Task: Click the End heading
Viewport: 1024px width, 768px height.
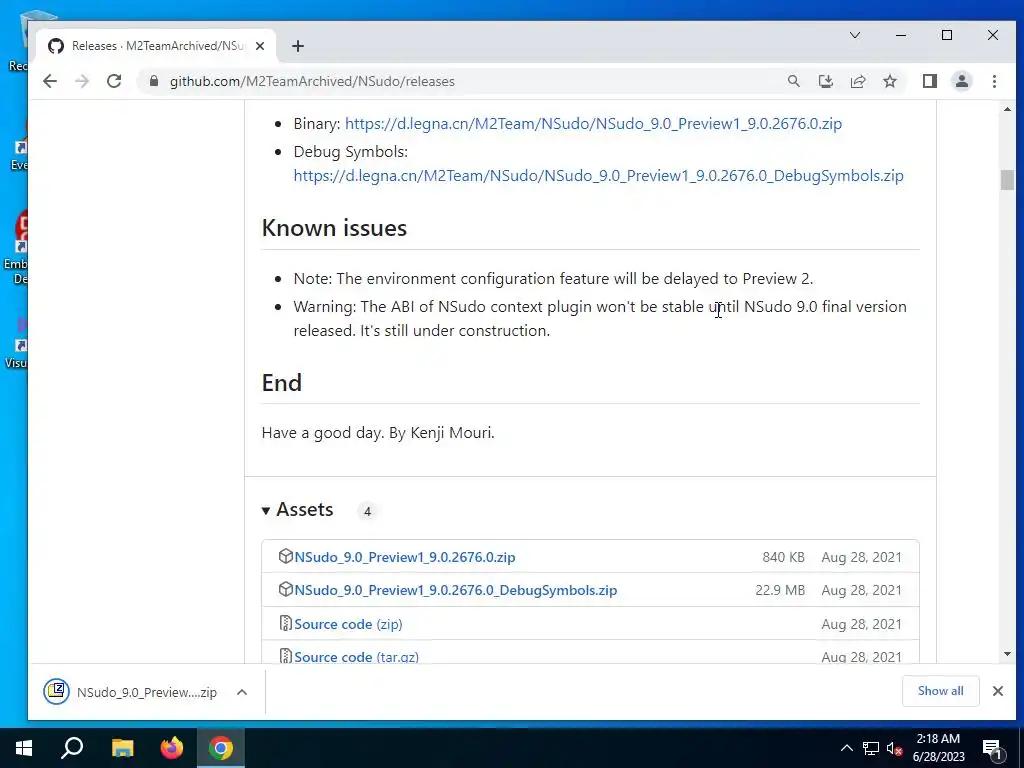Action: [x=281, y=383]
